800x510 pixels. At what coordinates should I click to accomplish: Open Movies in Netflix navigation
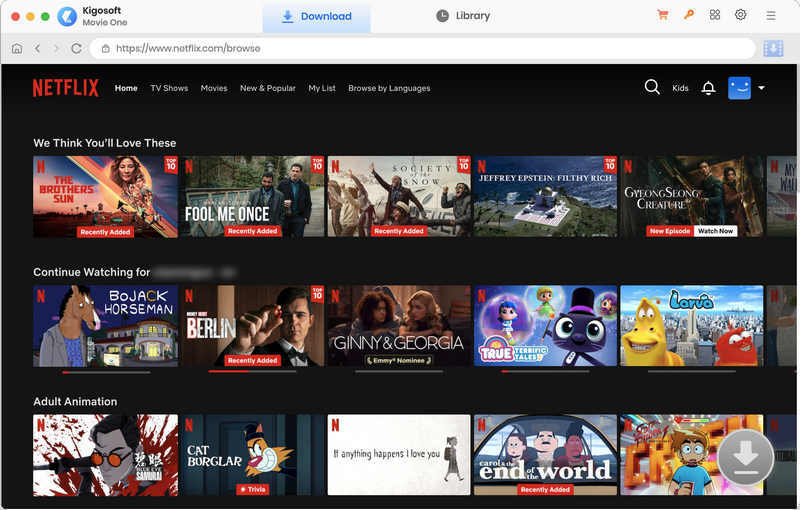pyautogui.click(x=214, y=88)
